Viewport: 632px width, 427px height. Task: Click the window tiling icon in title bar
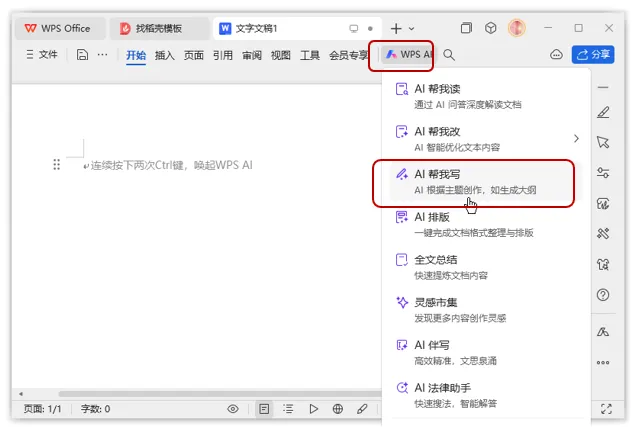tap(466, 28)
